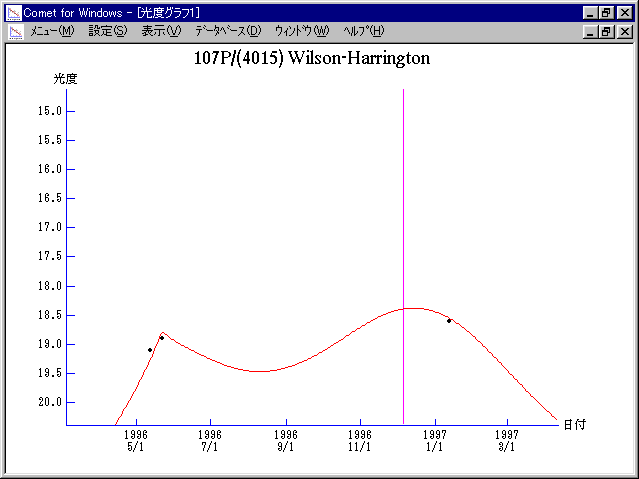
Task: Open the データベース(D) menu
Action: coord(228,31)
